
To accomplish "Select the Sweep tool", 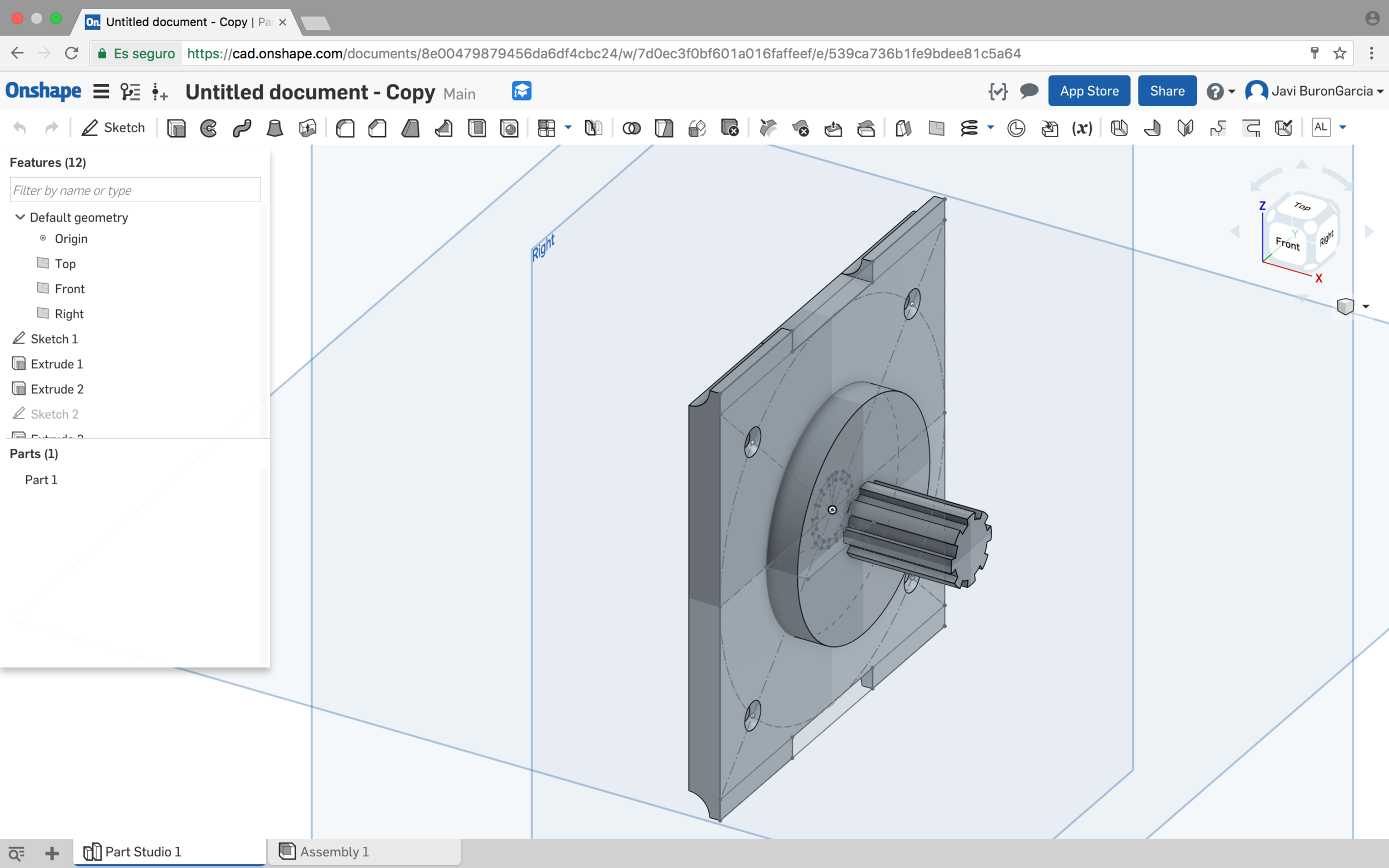I will click(242, 127).
